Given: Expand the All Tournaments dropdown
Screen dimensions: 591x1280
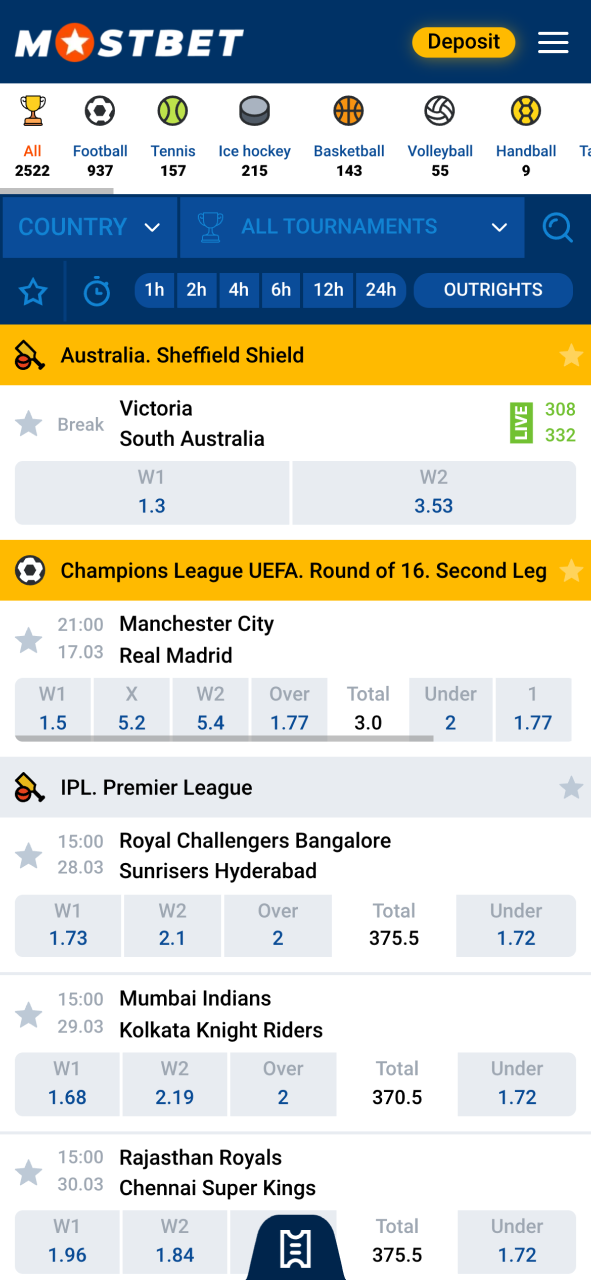Looking at the screenshot, I should coord(352,227).
